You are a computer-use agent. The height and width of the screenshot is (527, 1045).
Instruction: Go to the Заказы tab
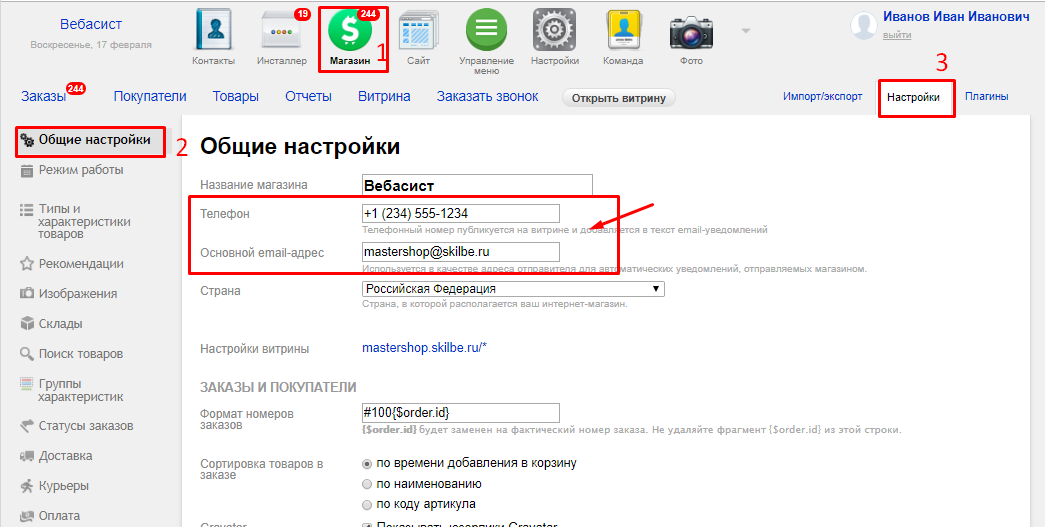point(44,97)
